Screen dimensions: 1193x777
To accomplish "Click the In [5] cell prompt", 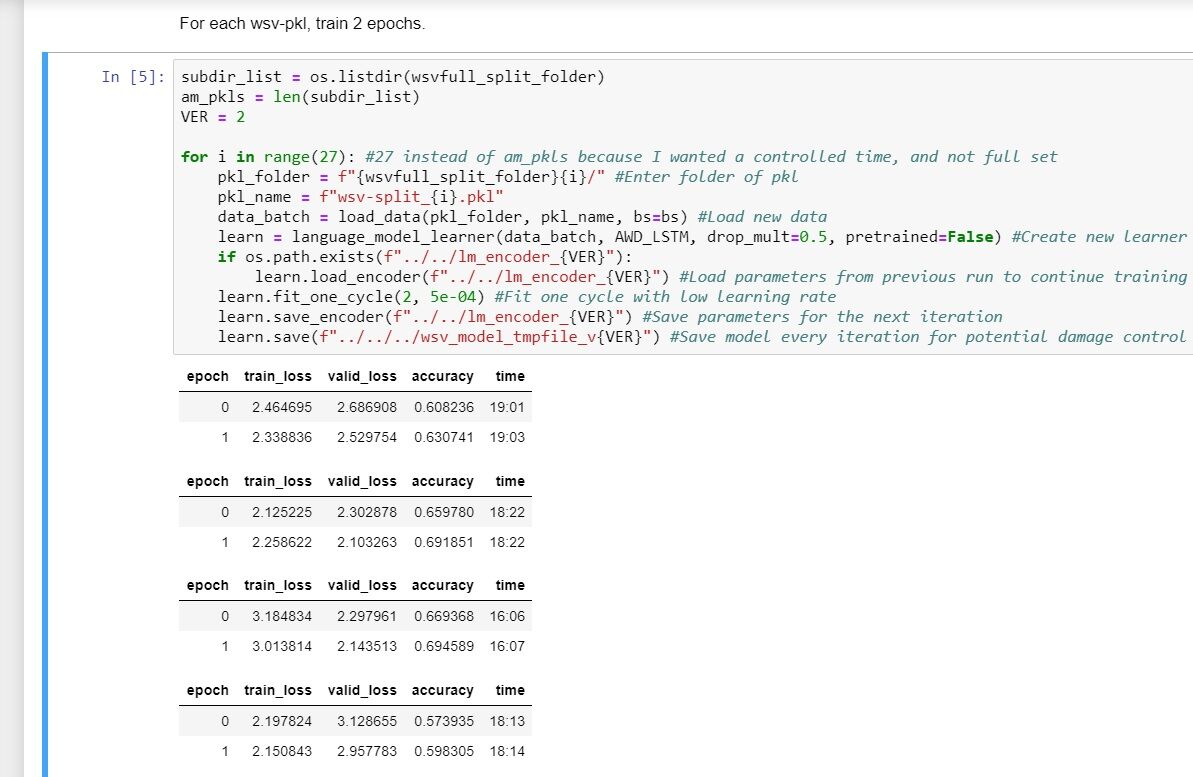I will (x=134, y=77).
